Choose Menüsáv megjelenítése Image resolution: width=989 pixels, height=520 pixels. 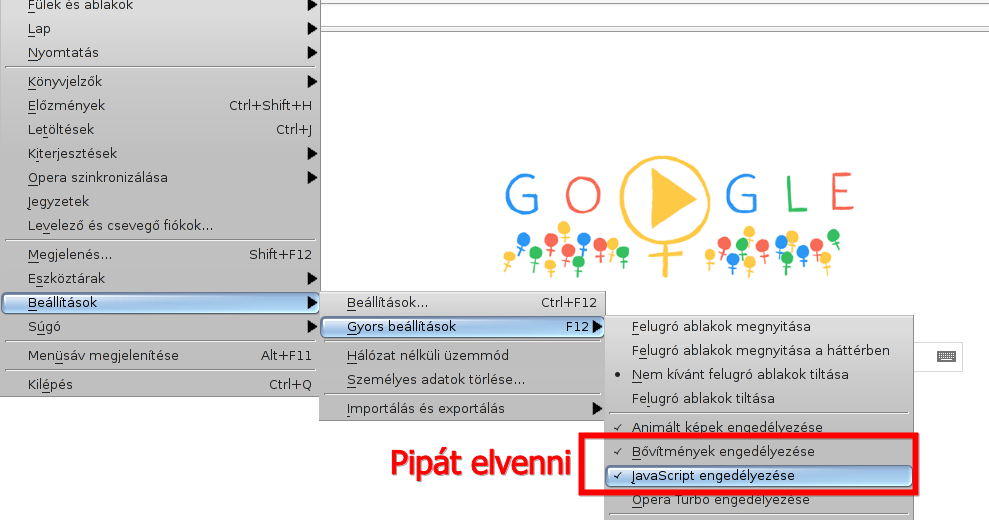pyautogui.click(x=160, y=355)
